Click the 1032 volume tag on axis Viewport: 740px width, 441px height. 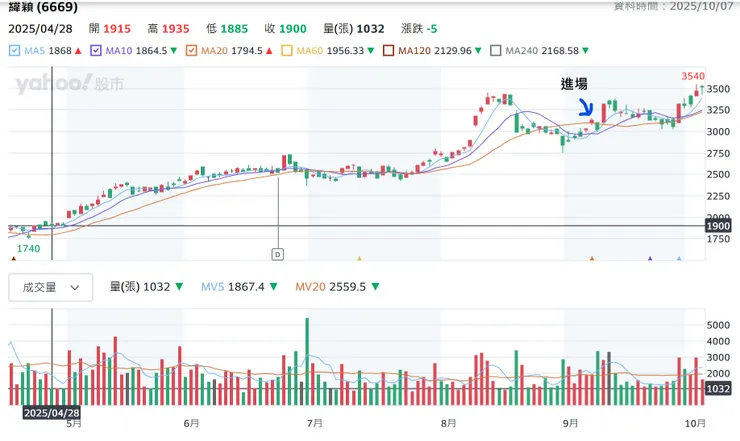pos(720,388)
